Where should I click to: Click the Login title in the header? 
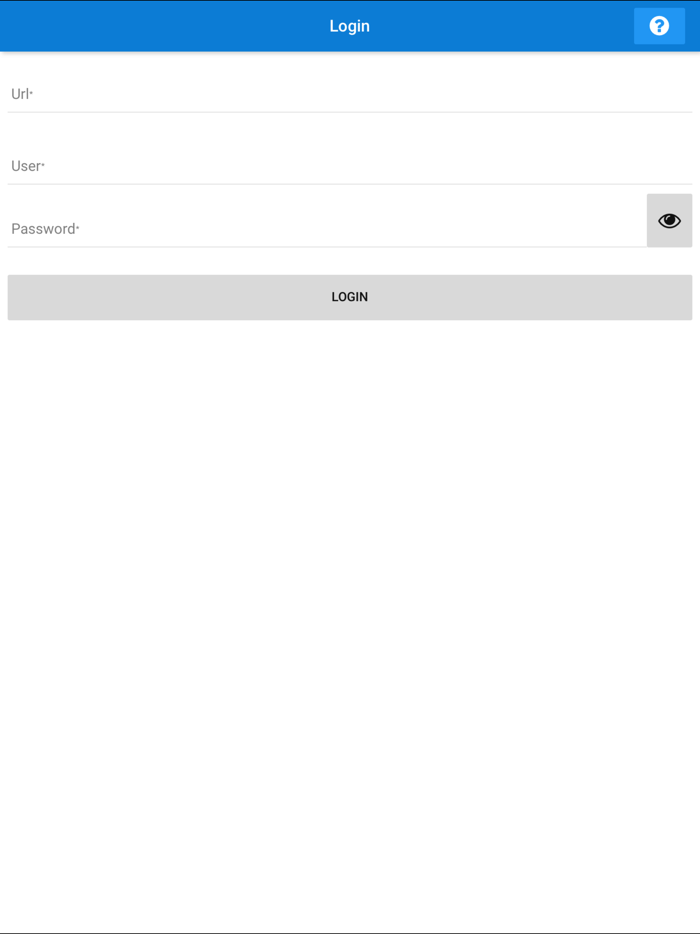click(350, 26)
